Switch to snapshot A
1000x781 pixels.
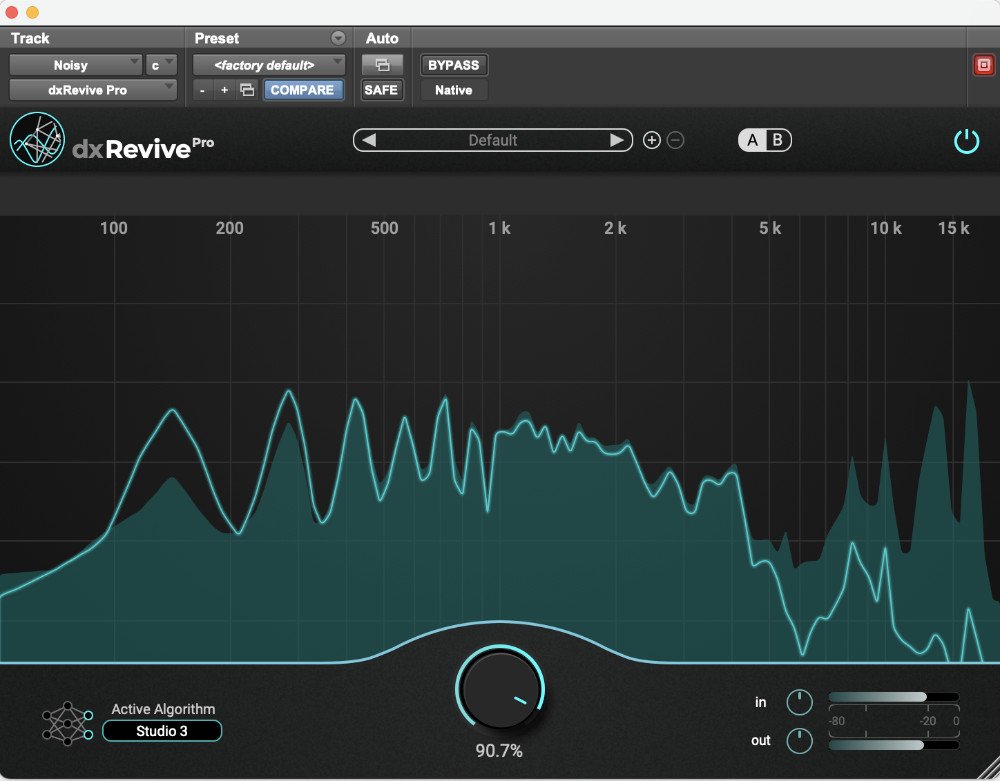[x=752, y=140]
